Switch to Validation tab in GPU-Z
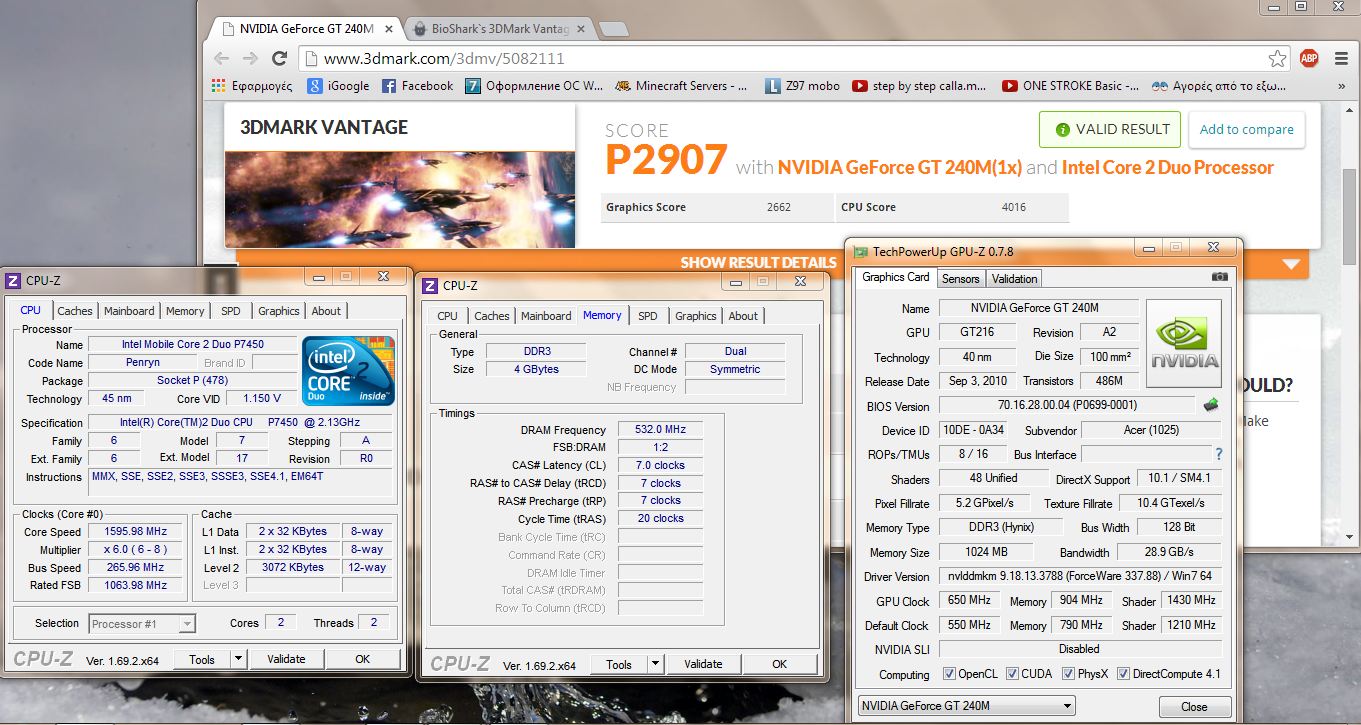 pyautogui.click(x=1015, y=279)
